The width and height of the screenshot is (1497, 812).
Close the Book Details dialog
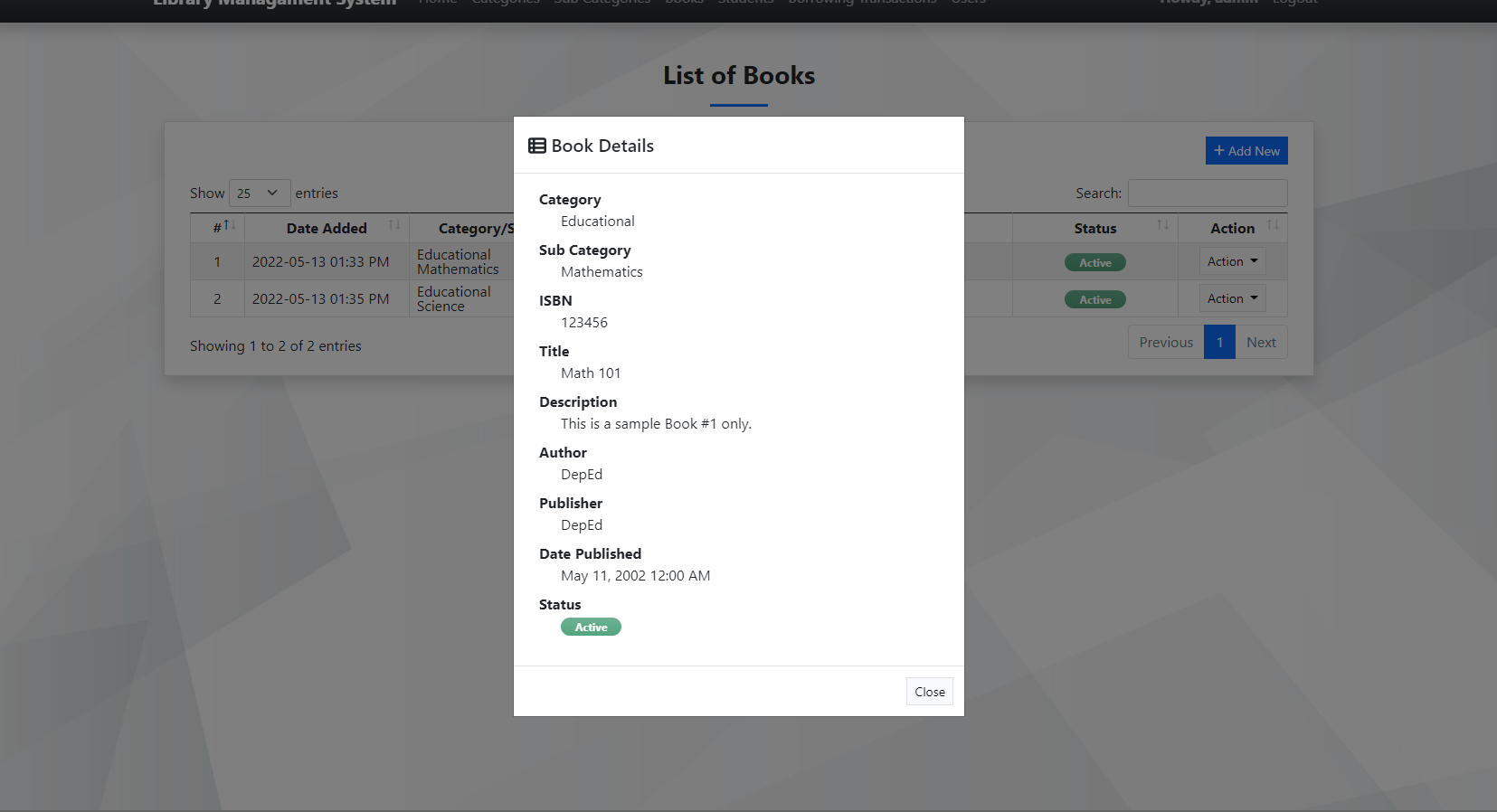[929, 692]
